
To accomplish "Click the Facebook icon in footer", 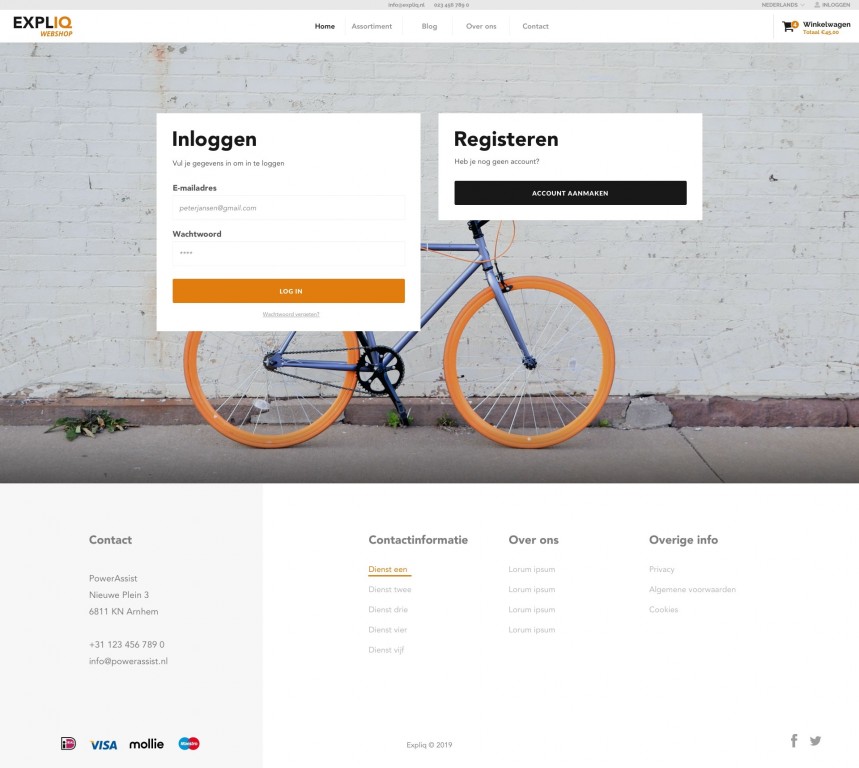I will 794,741.
